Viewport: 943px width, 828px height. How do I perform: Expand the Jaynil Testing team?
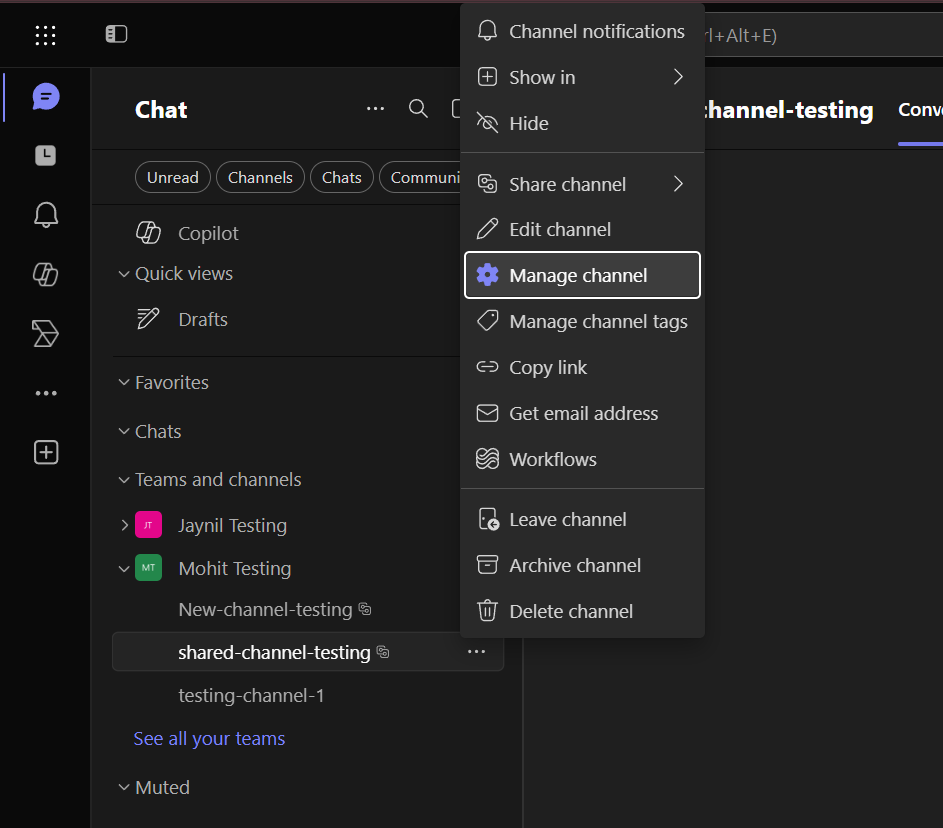(x=124, y=525)
